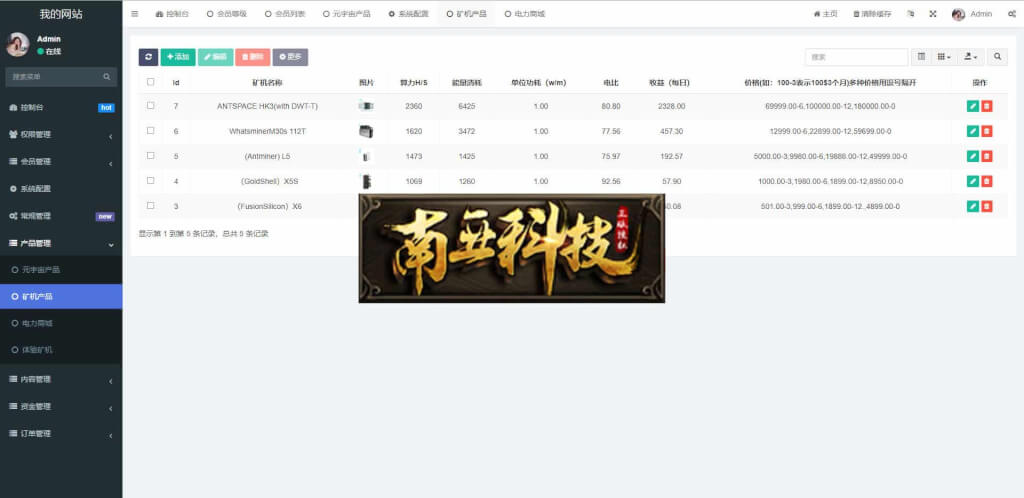Select the 矿机产品 top tab
This screenshot has height=498, width=1024.
(x=467, y=14)
